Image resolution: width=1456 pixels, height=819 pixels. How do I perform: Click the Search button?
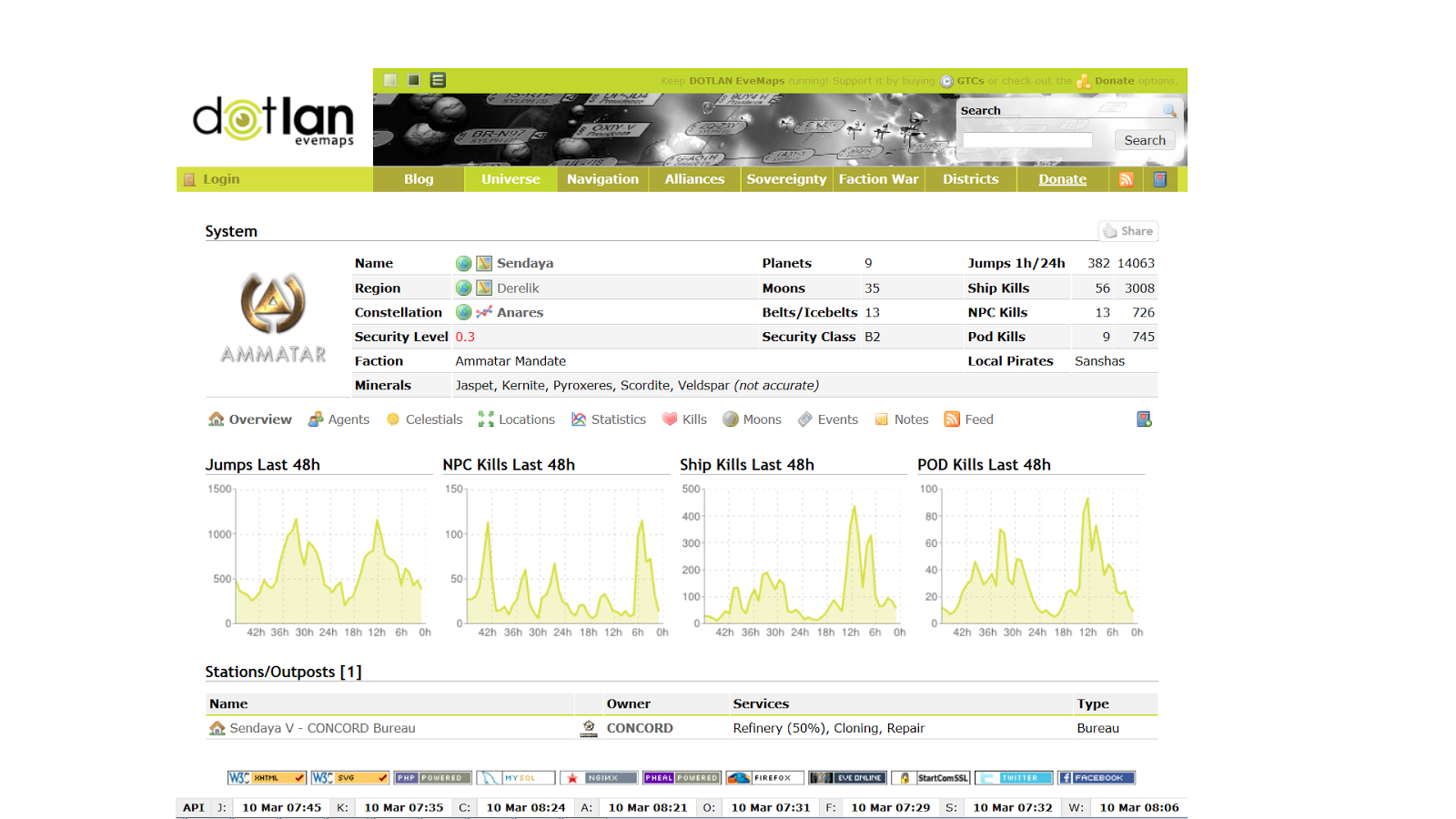(x=1145, y=140)
